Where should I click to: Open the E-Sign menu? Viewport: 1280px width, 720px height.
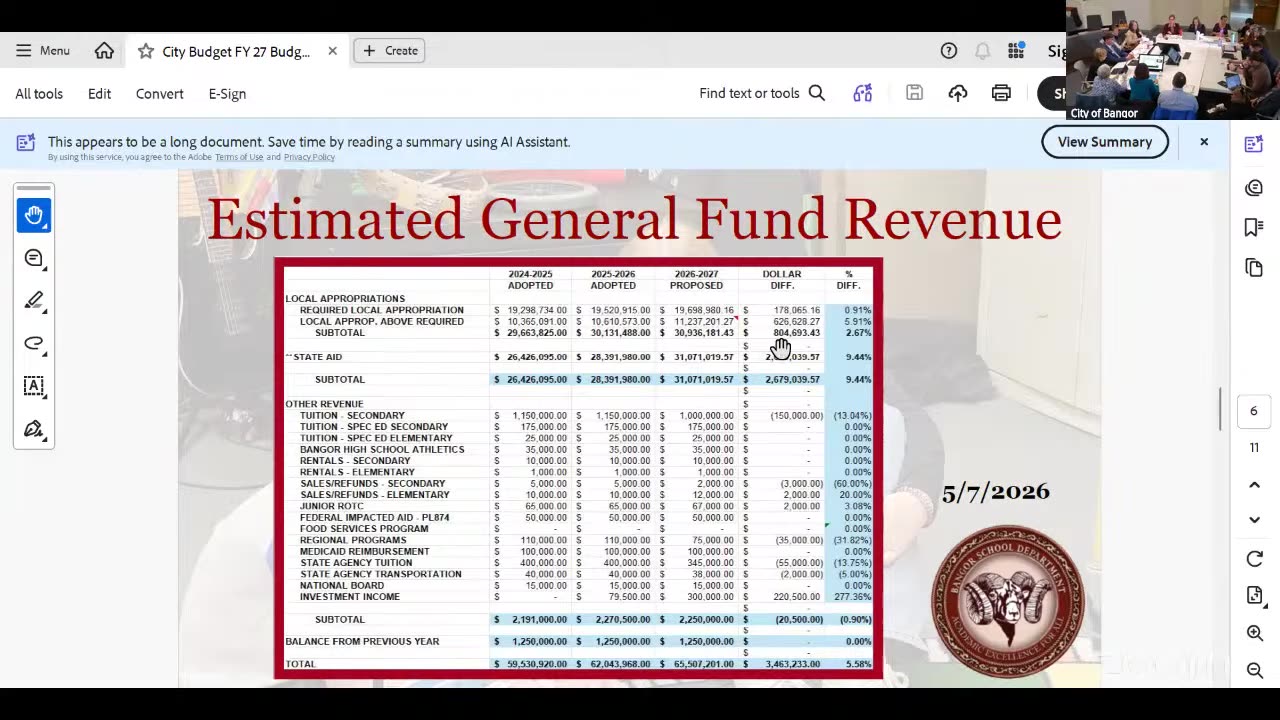click(x=227, y=93)
